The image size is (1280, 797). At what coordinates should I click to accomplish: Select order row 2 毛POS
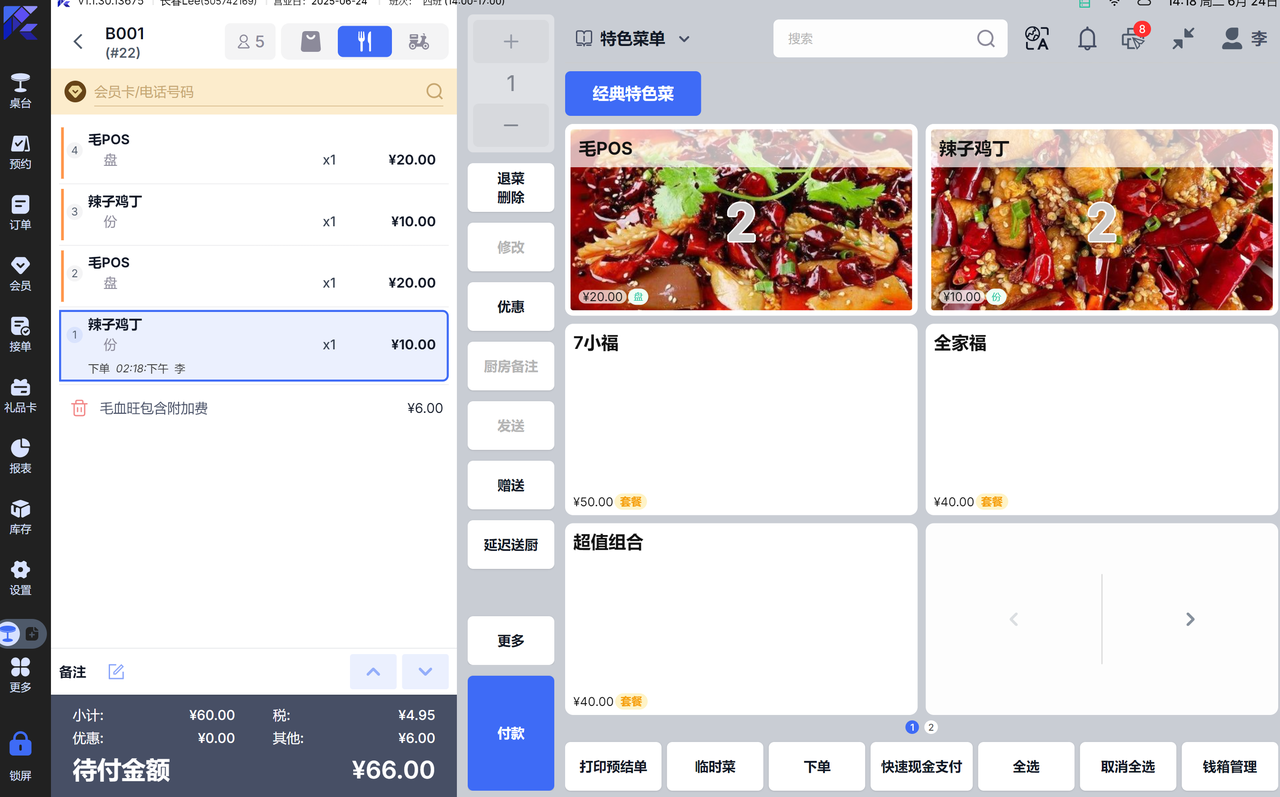point(255,275)
